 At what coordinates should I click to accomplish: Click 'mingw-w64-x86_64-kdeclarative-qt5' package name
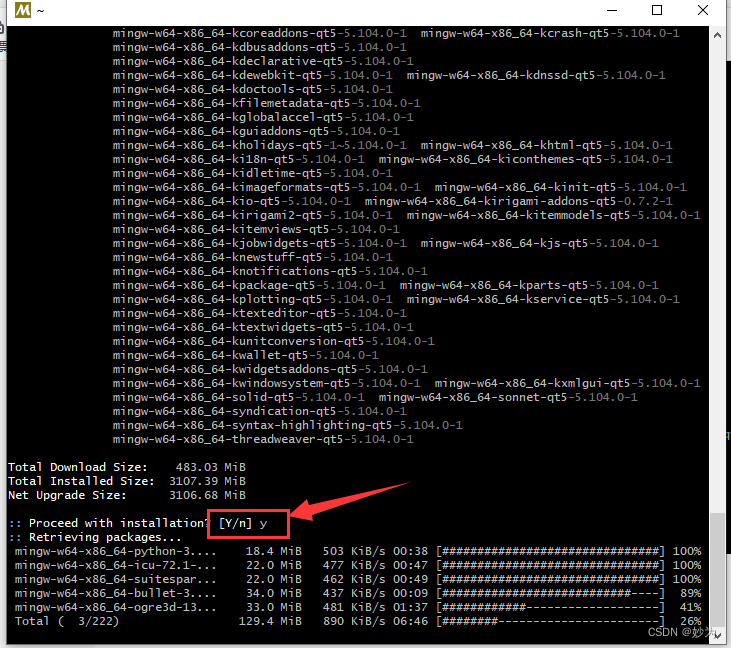click(x=228, y=61)
